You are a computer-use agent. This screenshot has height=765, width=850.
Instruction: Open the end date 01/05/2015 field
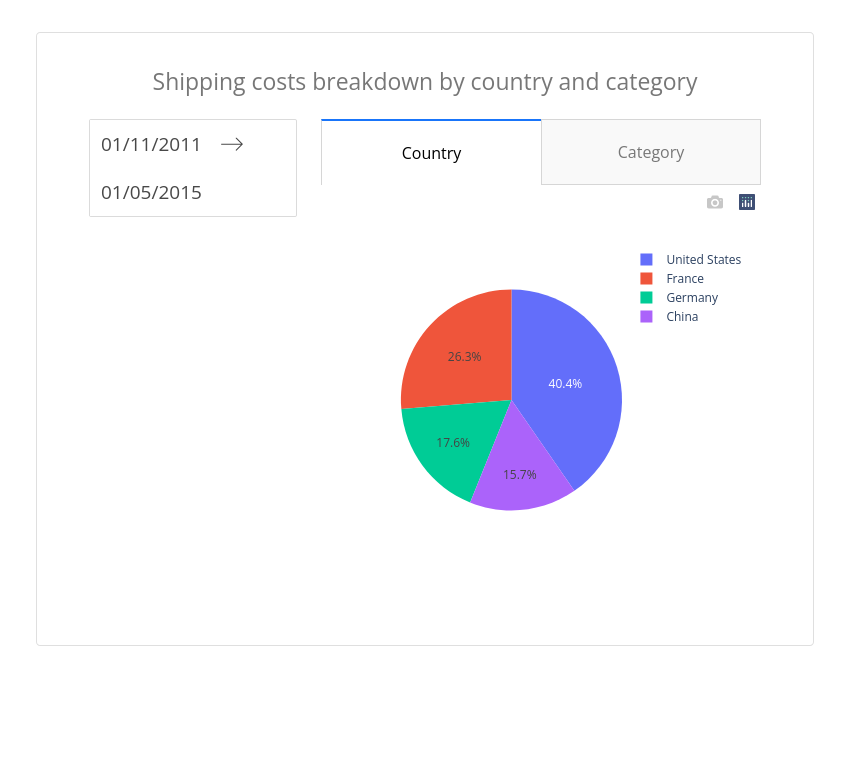pos(151,192)
